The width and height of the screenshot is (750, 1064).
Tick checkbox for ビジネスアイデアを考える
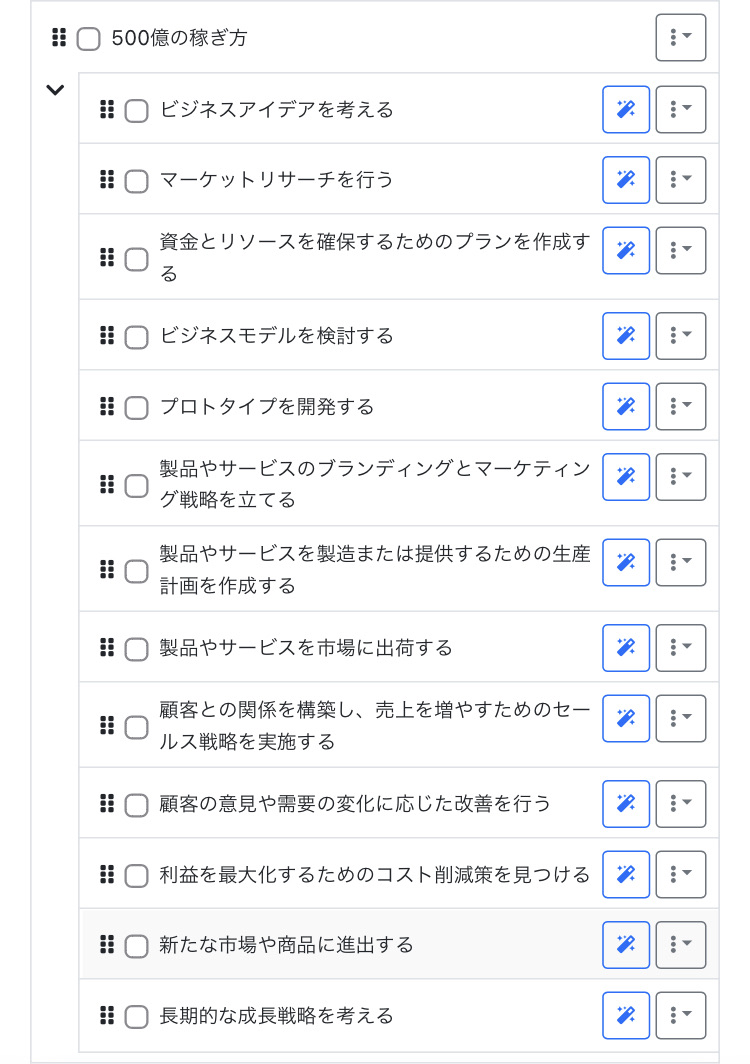click(x=136, y=111)
